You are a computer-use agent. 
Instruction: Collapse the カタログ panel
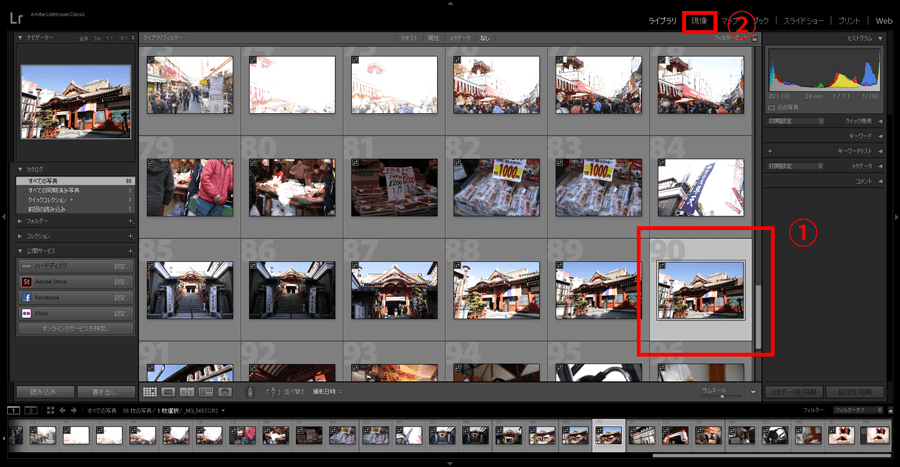tap(20, 169)
